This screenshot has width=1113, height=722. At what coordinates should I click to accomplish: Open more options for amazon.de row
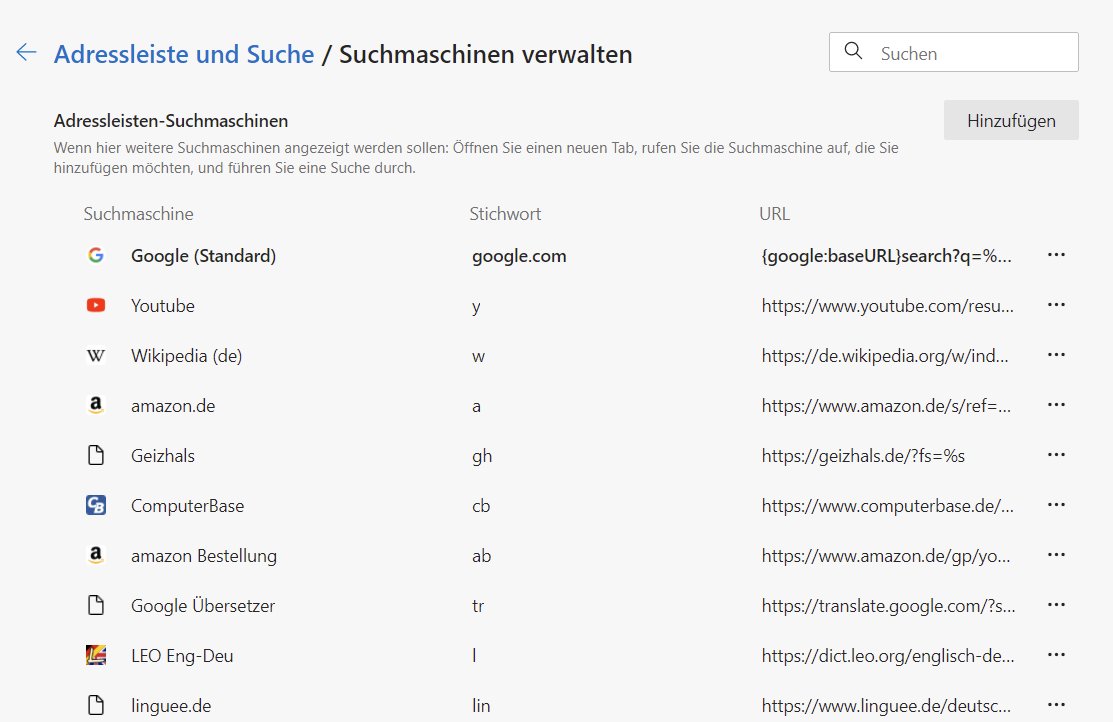pyautogui.click(x=1056, y=405)
